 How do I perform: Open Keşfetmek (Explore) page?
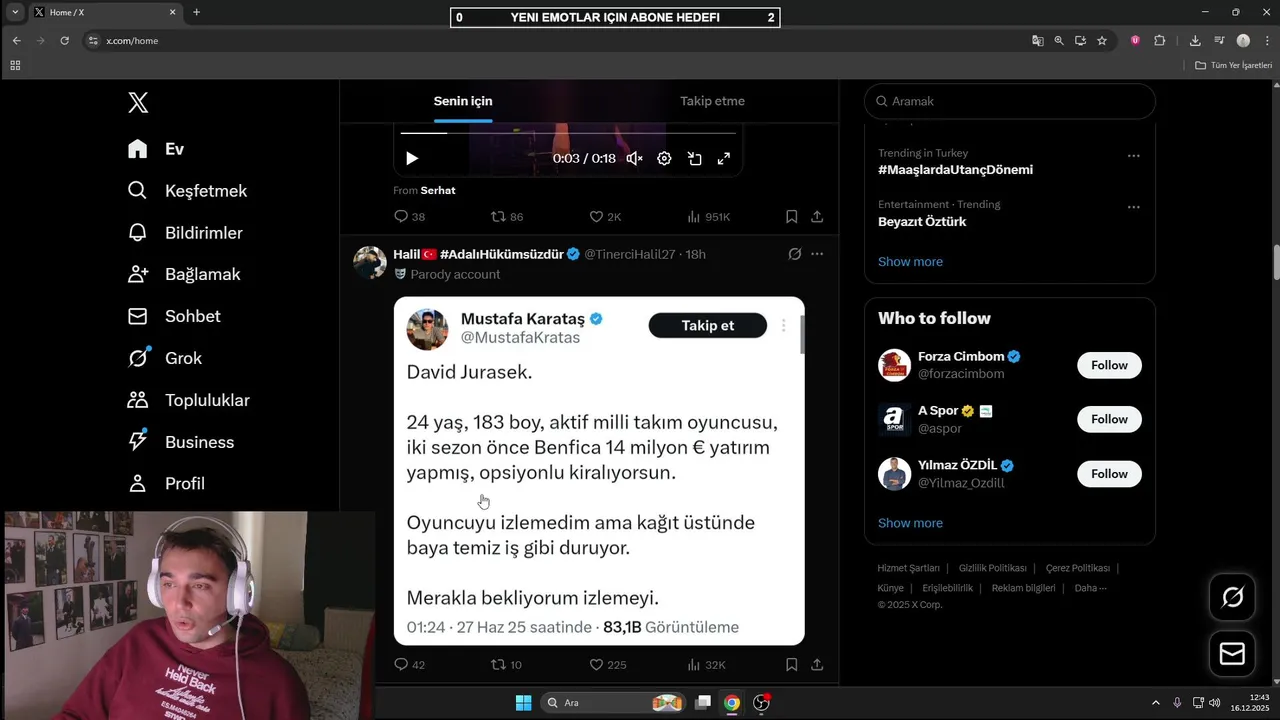click(187, 191)
